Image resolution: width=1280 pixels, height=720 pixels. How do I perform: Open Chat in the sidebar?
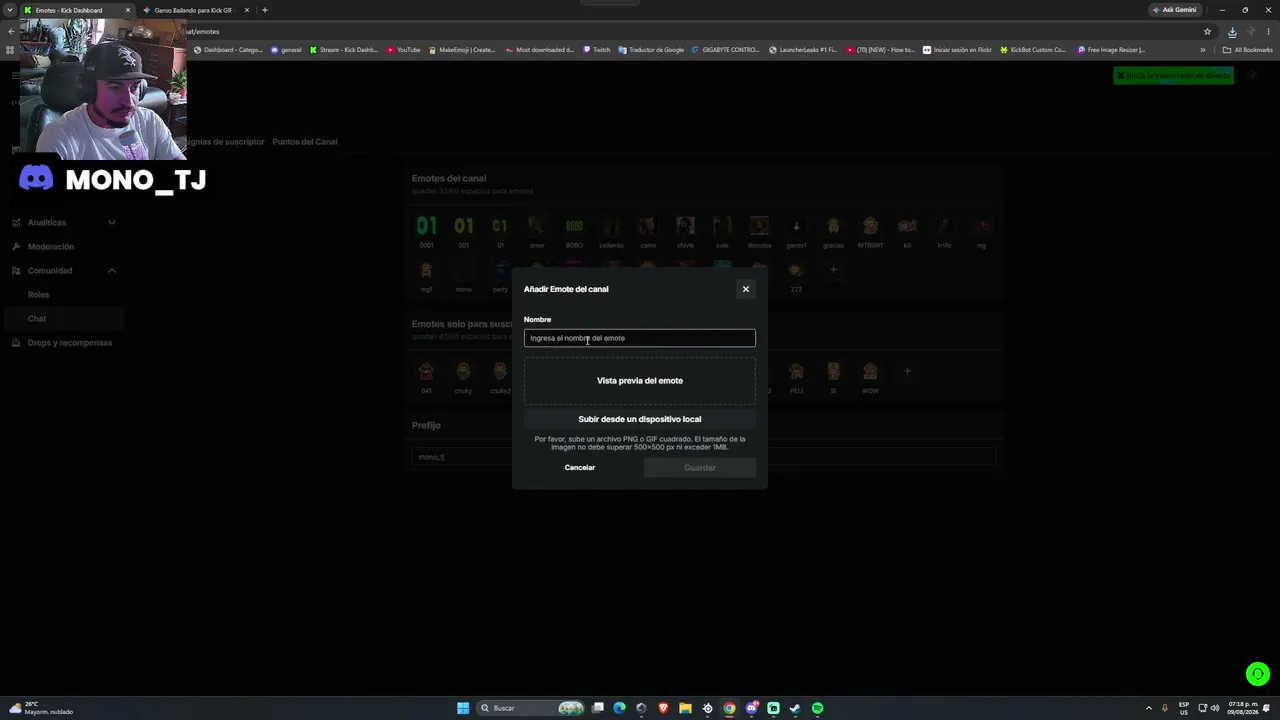64,319
